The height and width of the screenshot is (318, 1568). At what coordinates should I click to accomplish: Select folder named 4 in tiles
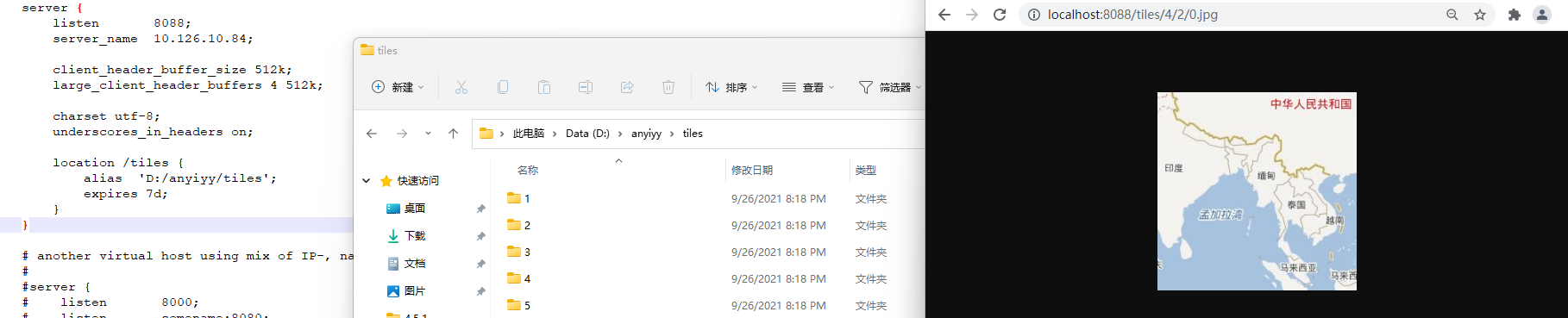[519, 278]
